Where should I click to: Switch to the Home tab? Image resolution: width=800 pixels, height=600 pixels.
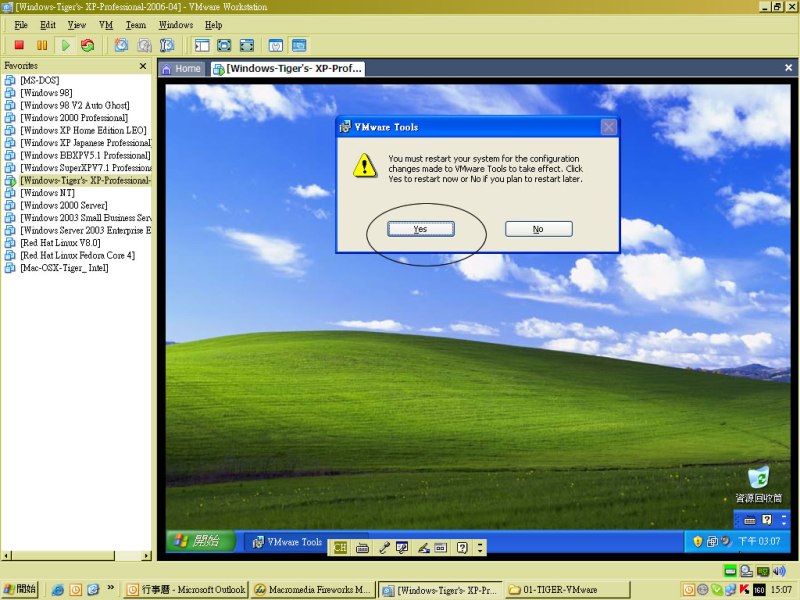[x=182, y=68]
